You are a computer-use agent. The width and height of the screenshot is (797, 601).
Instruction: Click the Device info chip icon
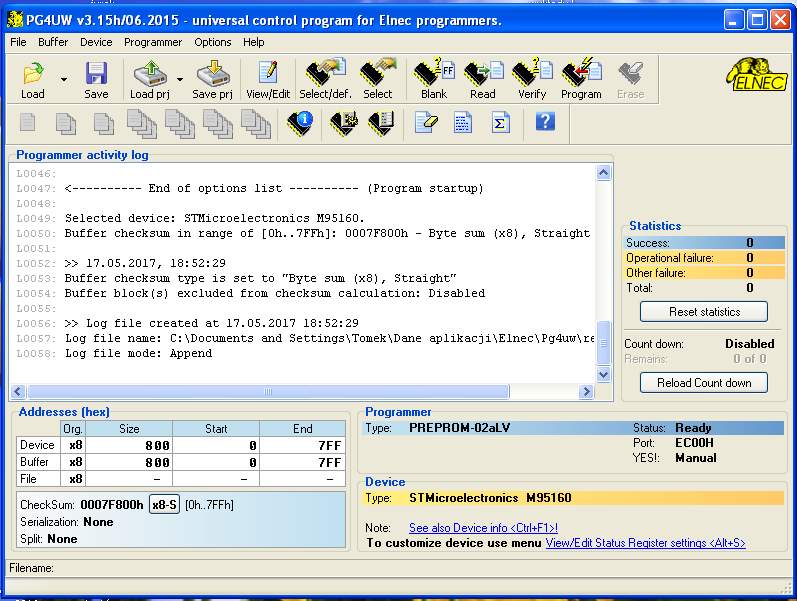[x=300, y=123]
